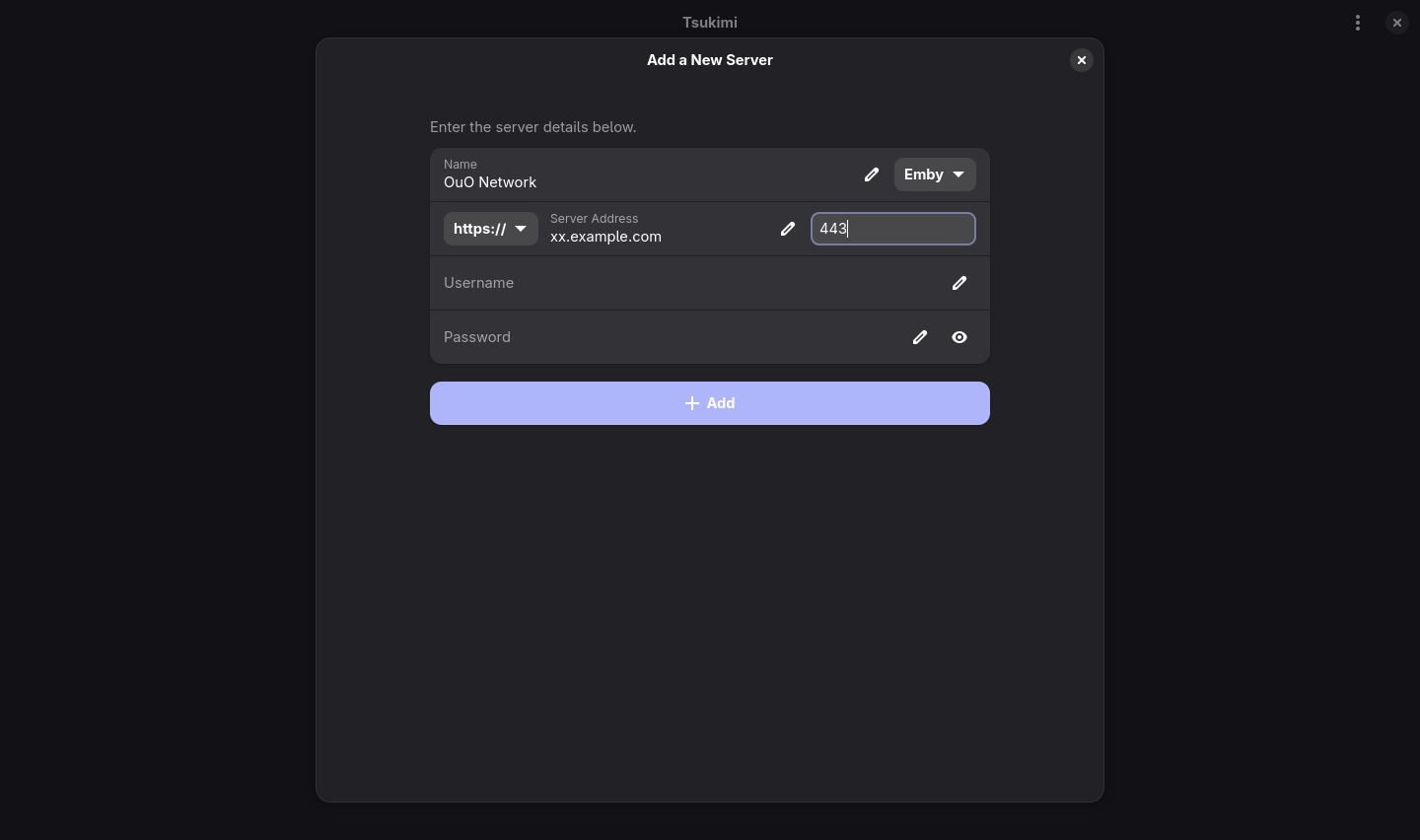
Task: Click the Username field's pencil icon
Action: pos(959,283)
